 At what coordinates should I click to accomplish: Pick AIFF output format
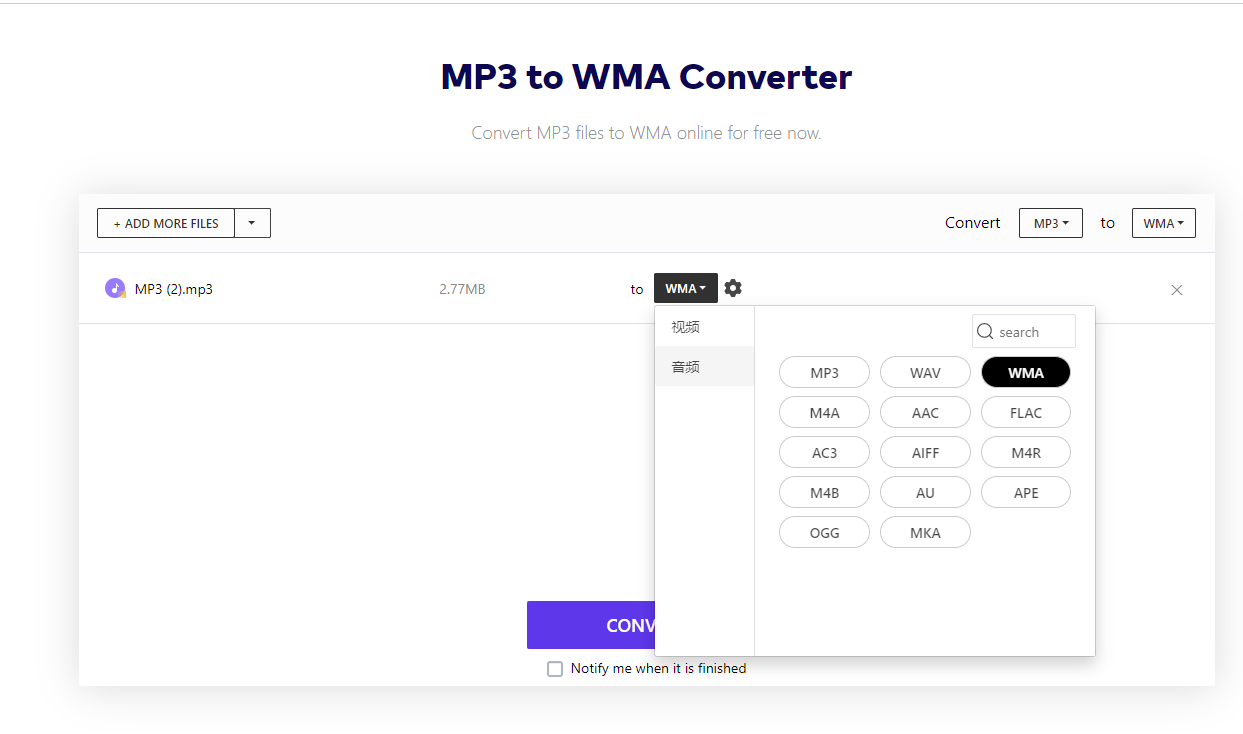925,453
